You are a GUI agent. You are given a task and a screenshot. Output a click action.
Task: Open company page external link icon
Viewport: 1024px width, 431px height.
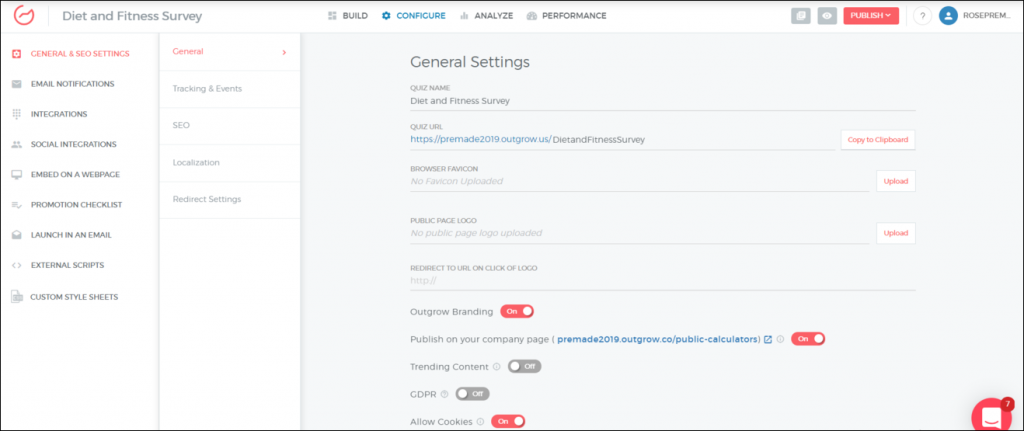pyautogui.click(x=768, y=339)
